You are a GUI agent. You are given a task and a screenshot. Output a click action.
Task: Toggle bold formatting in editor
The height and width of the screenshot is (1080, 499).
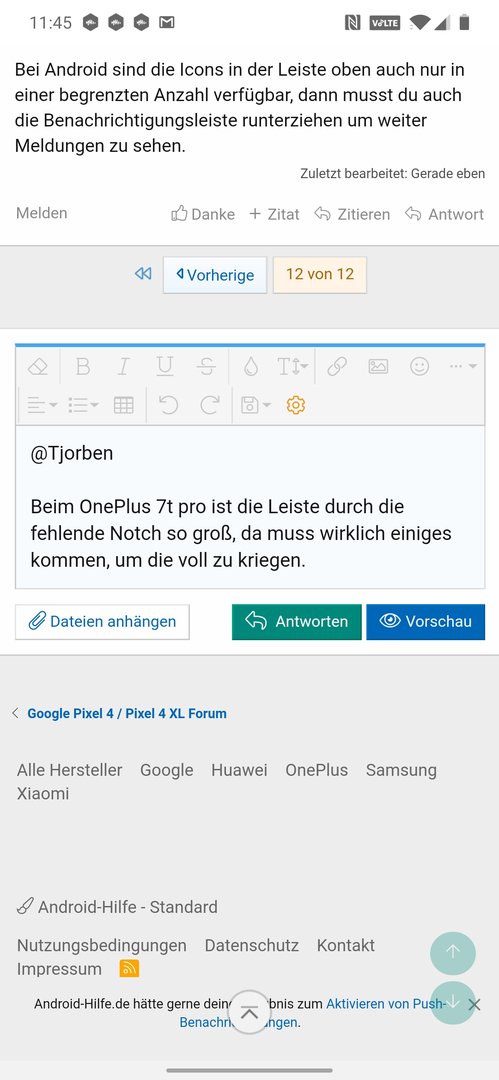(83, 367)
